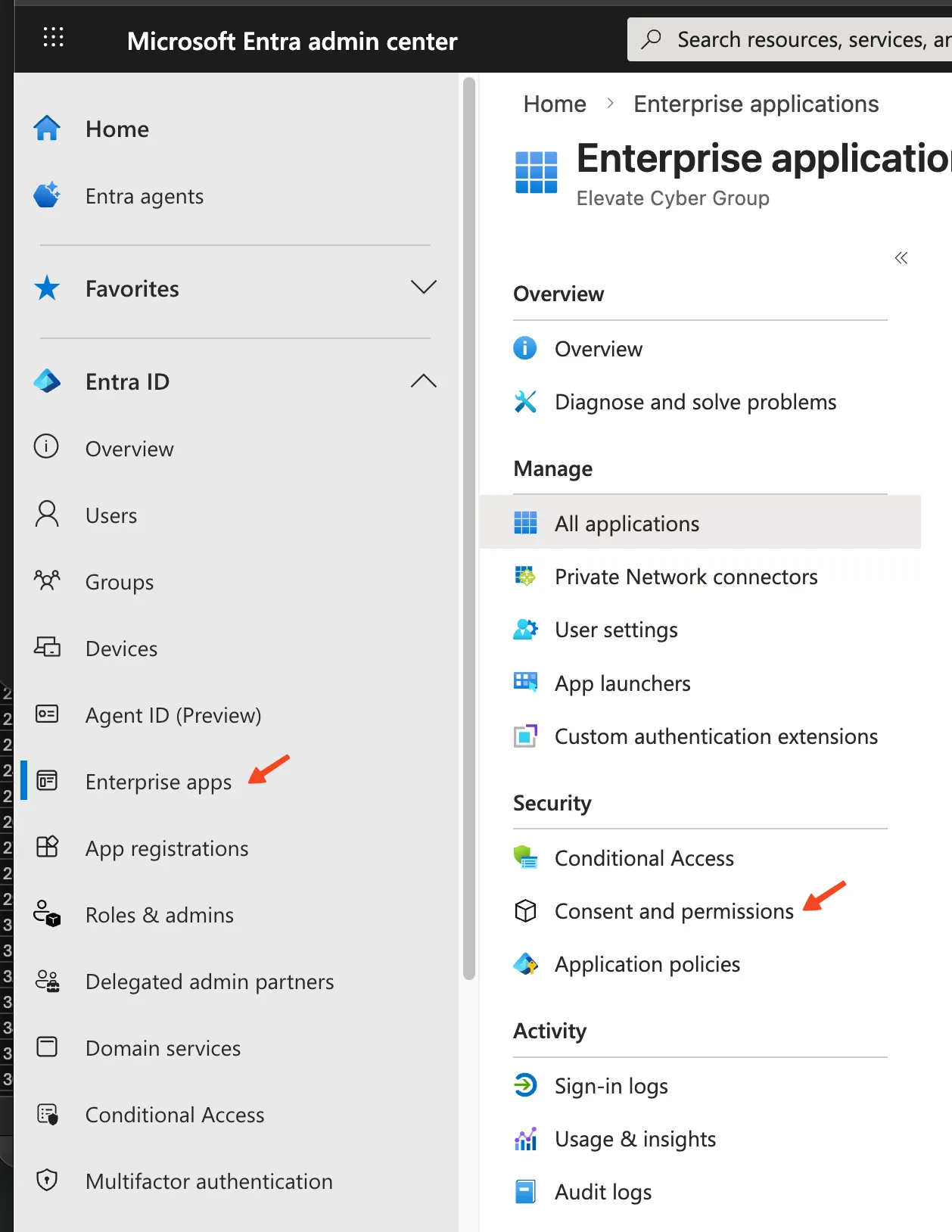
Task: Click the Sign-in logs arrow icon
Action: click(x=525, y=1085)
